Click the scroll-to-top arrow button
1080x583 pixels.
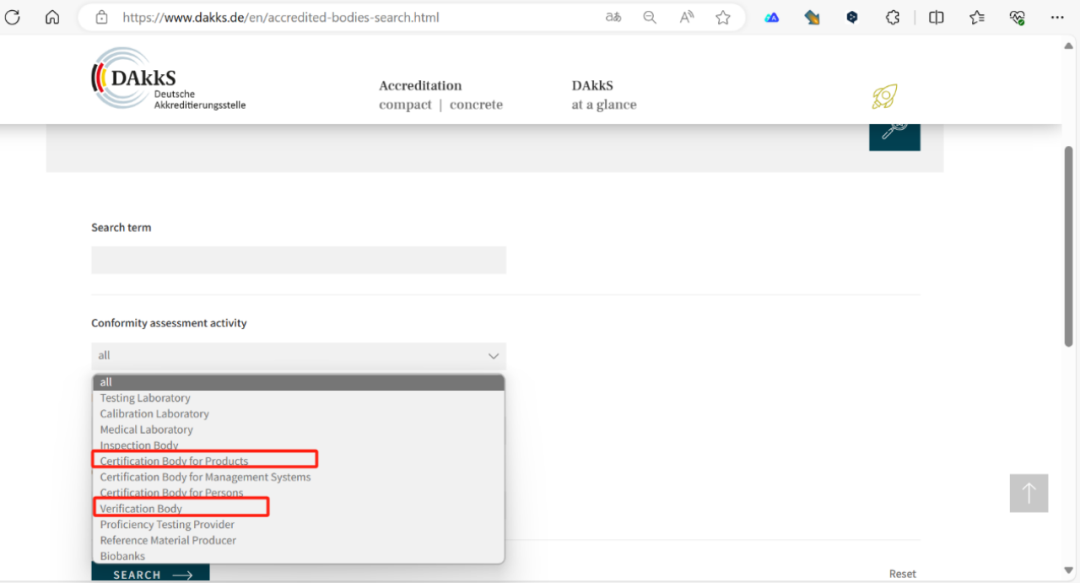1029,493
